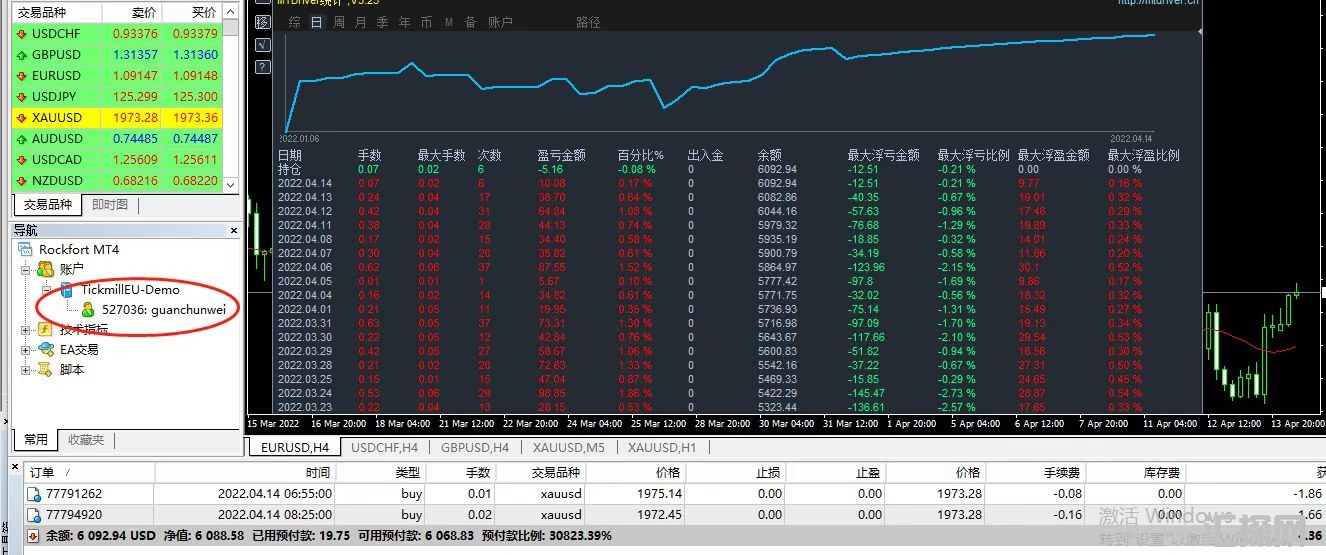Image resolution: width=1326 pixels, height=555 pixels.
Task: Click the TickmillEU-Demo server icon
Action: tap(67, 289)
